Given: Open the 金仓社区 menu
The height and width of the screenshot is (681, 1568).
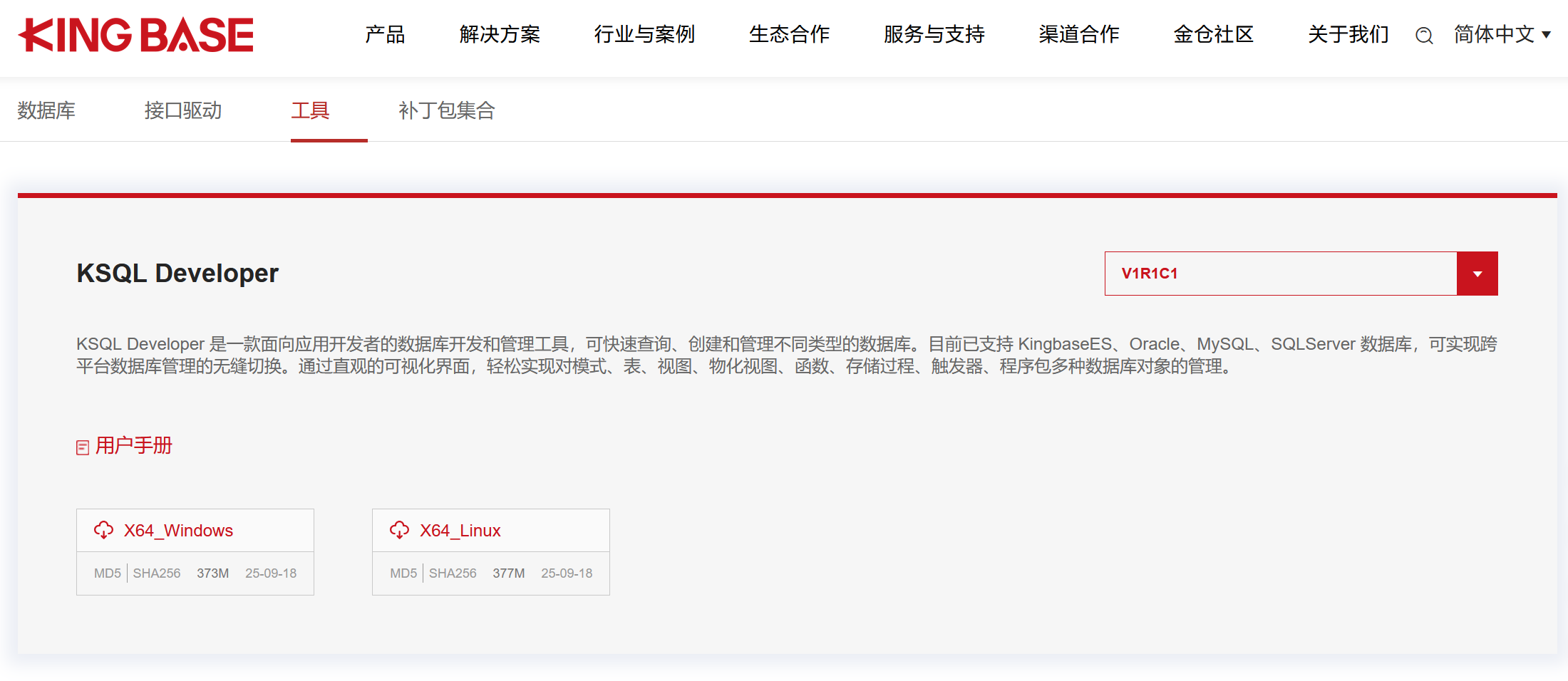Looking at the screenshot, I should pos(1212,34).
